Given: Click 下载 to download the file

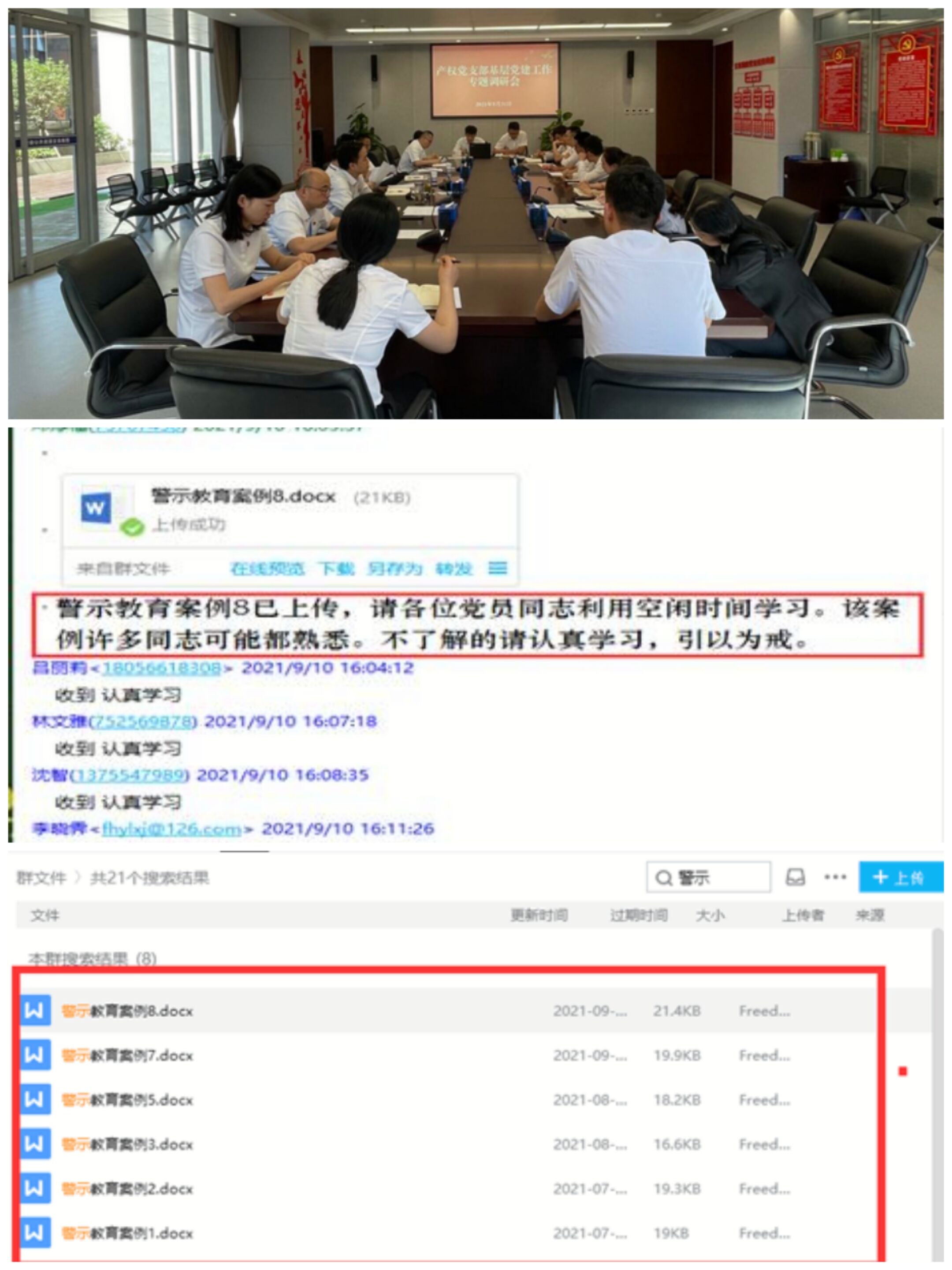Looking at the screenshot, I should pyautogui.click(x=337, y=568).
